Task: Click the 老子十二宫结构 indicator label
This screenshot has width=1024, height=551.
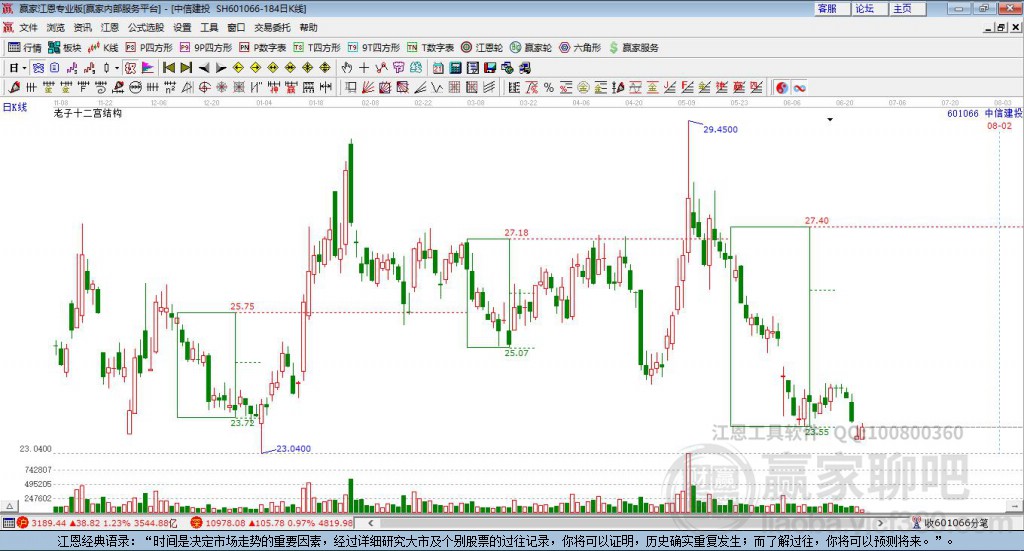Action: click(x=88, y=114)
